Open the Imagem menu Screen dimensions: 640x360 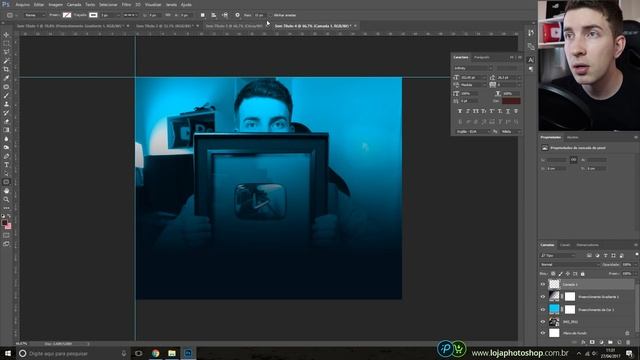[56, 4]
